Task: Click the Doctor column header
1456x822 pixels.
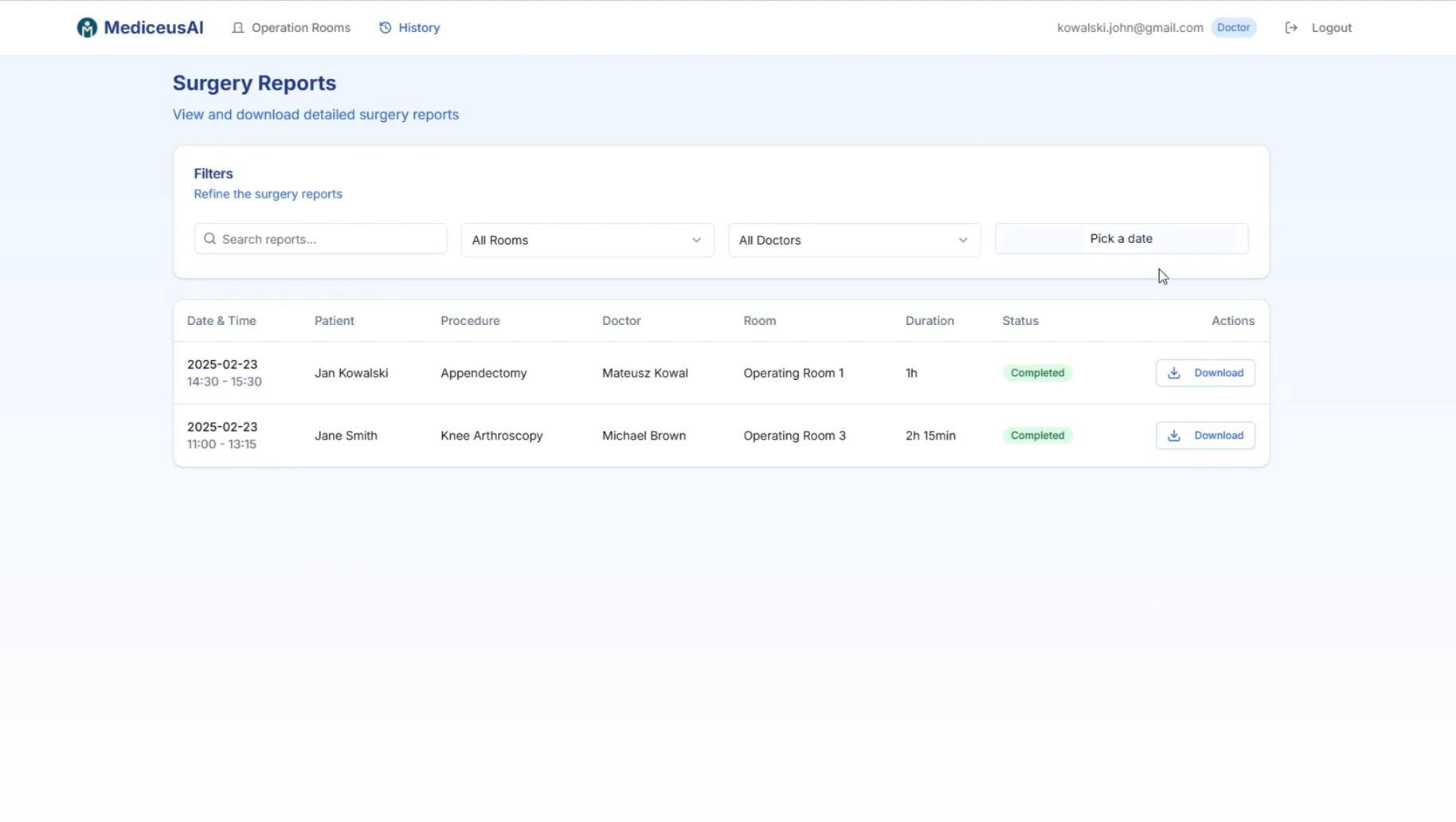Action: coord(621,321)
